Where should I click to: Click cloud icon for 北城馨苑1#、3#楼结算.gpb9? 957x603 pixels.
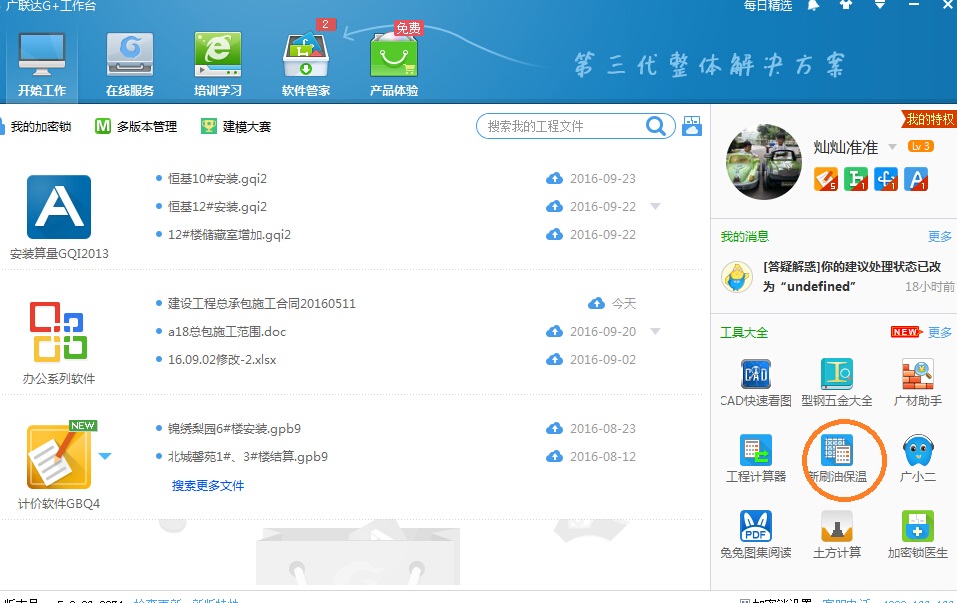click(554, 456)
